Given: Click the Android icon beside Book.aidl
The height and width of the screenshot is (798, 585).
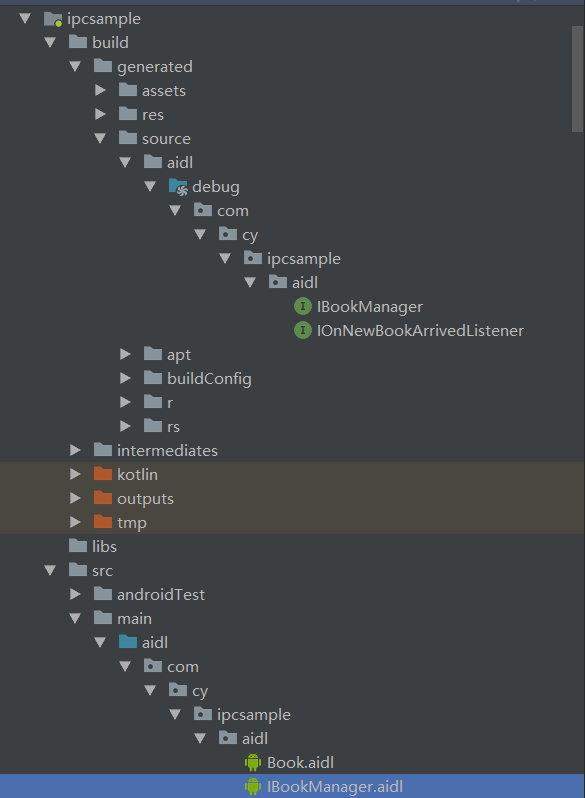Looking at the screenshot, I should [253, 762].
